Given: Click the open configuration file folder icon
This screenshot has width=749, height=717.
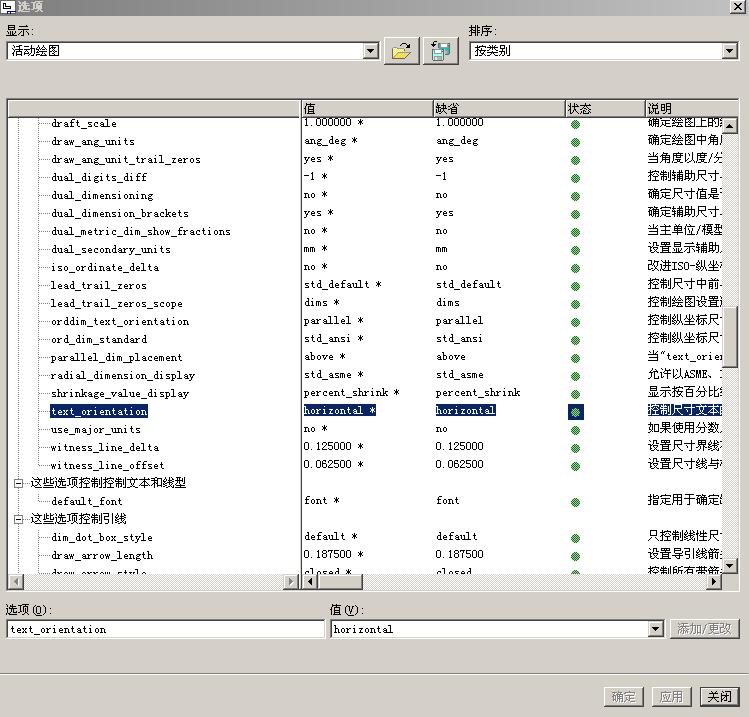Looking at the screenshot, I should tap(401, 51).
